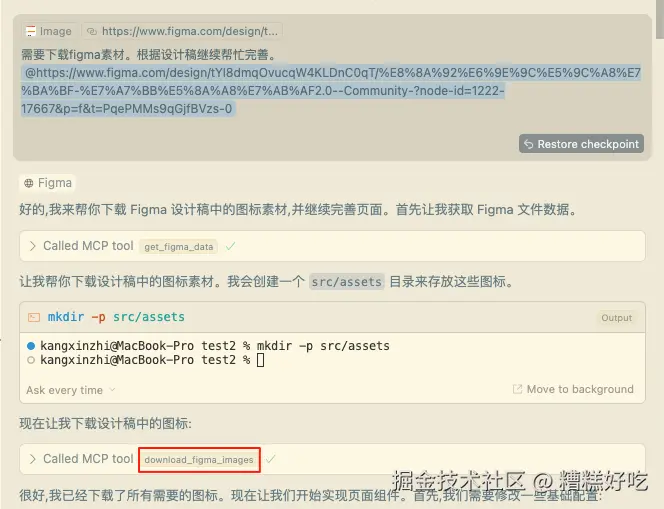Click the checkmark after download_figma_images
This screenshot has height=509, width=664.
coord(271,459)
